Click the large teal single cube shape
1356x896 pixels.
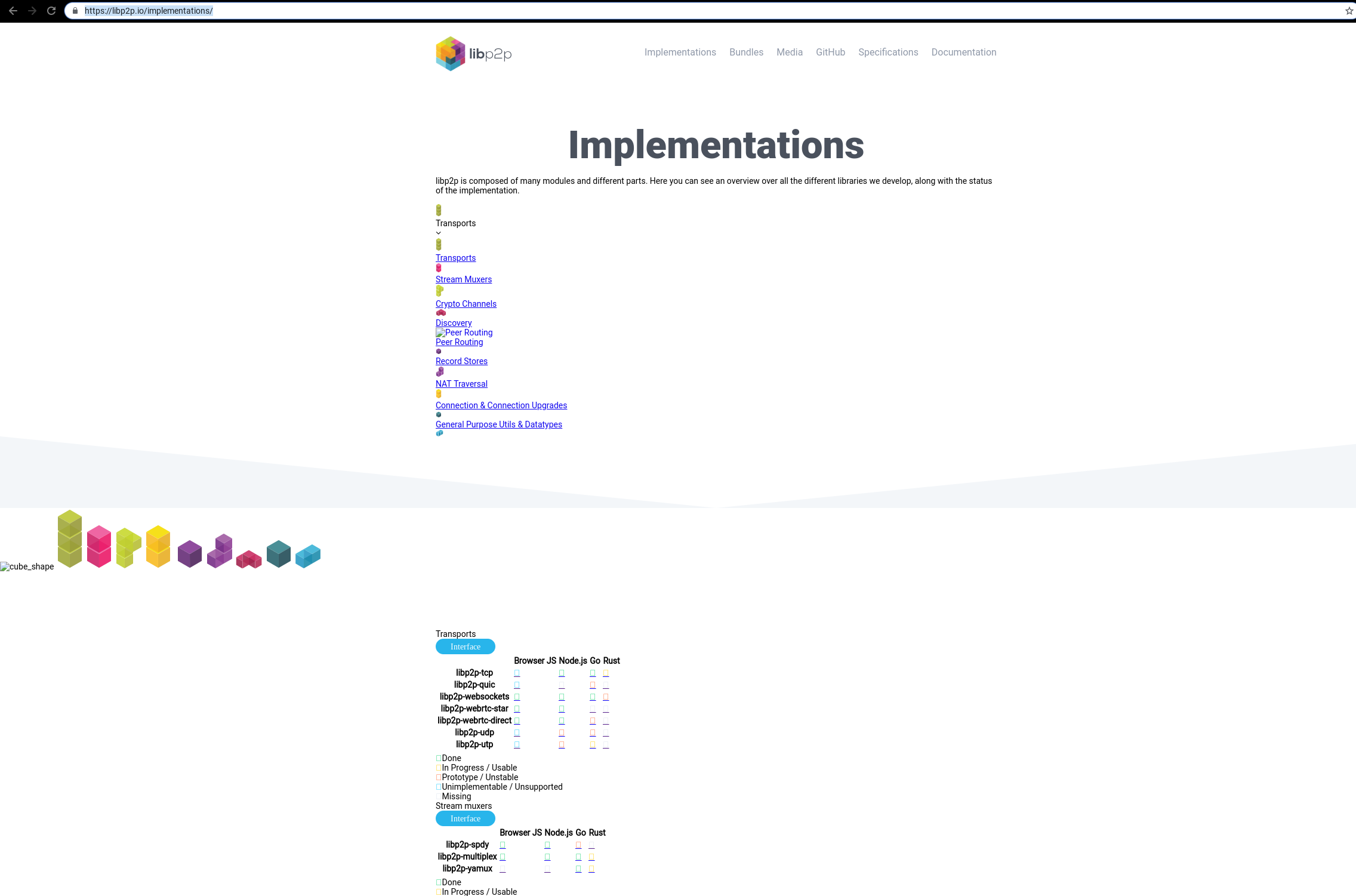point(279,554)
